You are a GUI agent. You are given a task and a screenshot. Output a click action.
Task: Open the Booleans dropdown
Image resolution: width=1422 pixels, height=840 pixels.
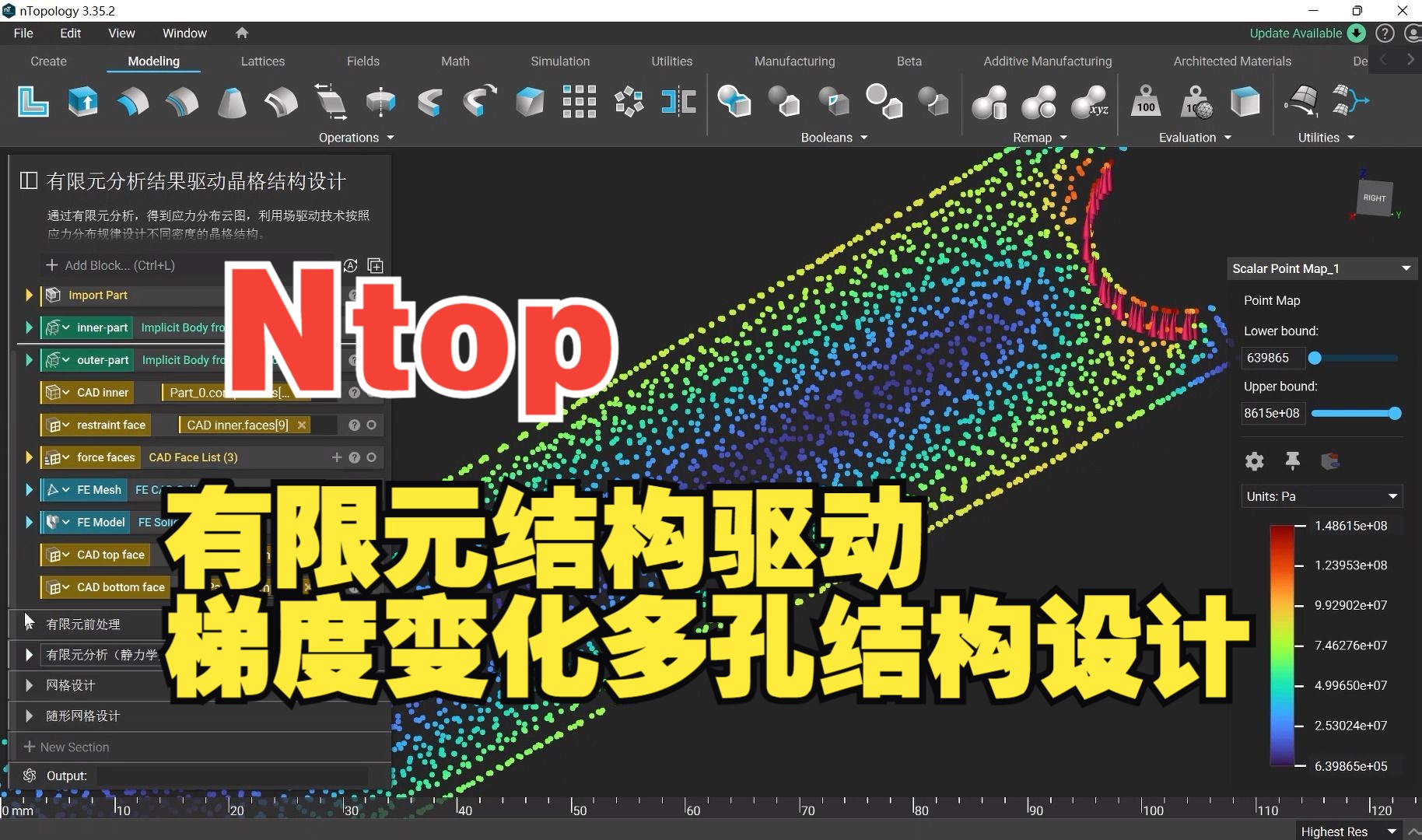[834, 138]
